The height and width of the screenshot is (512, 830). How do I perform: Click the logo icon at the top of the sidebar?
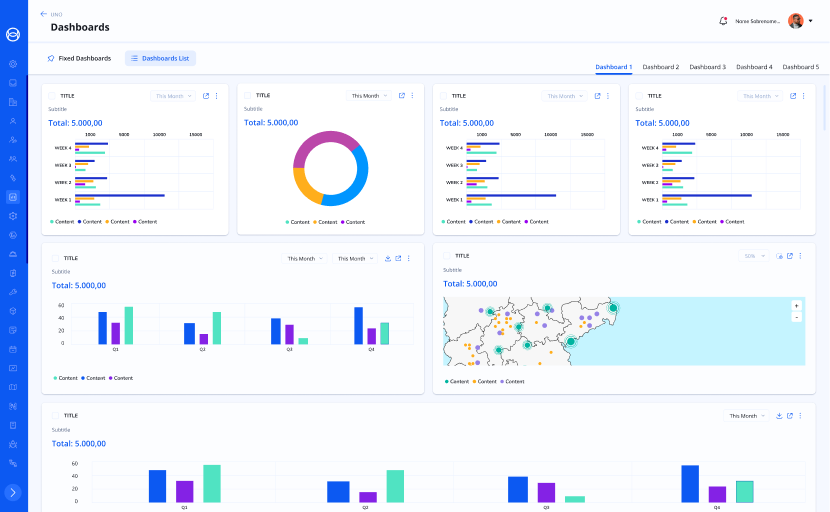tap(13, 34)
